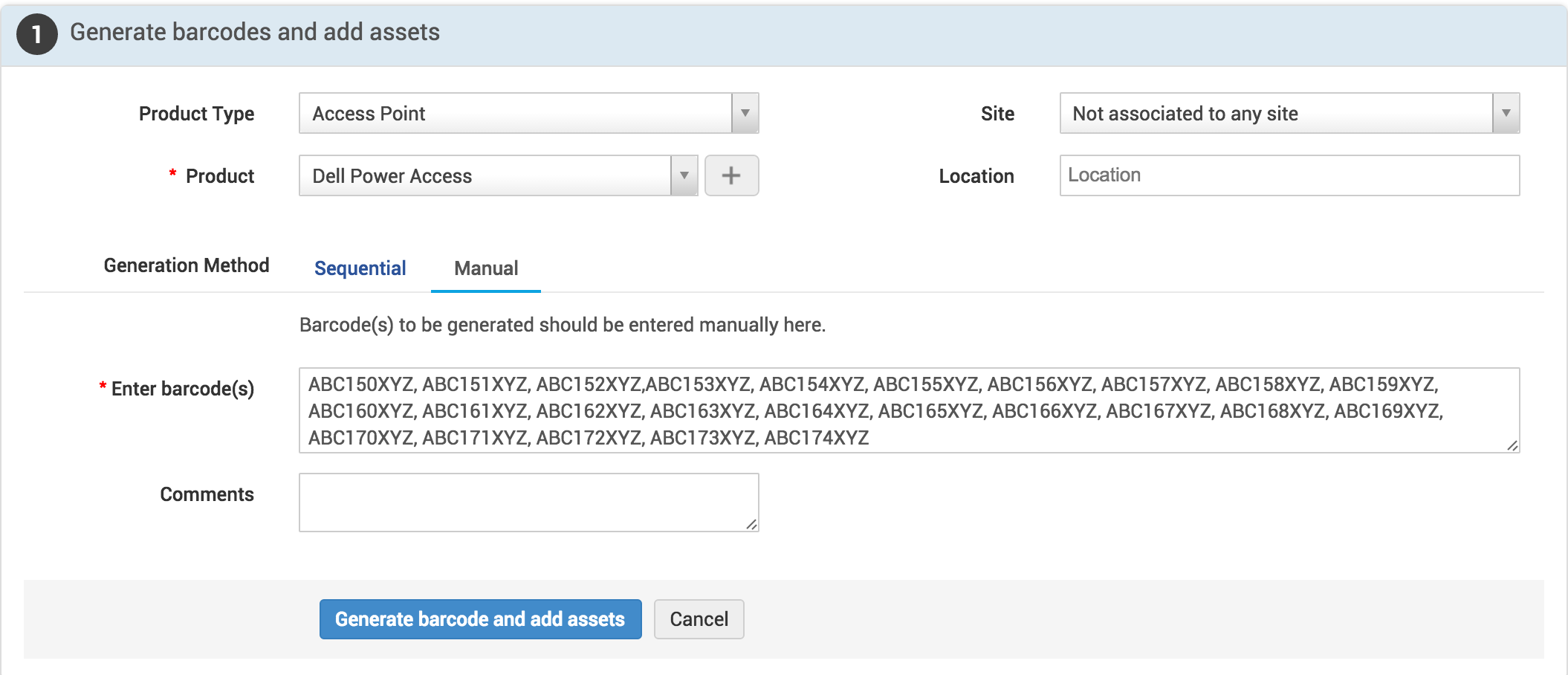The image size is (1568, 675).
Task: Focus the empty Comments box
Action: click(x=528, y=503)
